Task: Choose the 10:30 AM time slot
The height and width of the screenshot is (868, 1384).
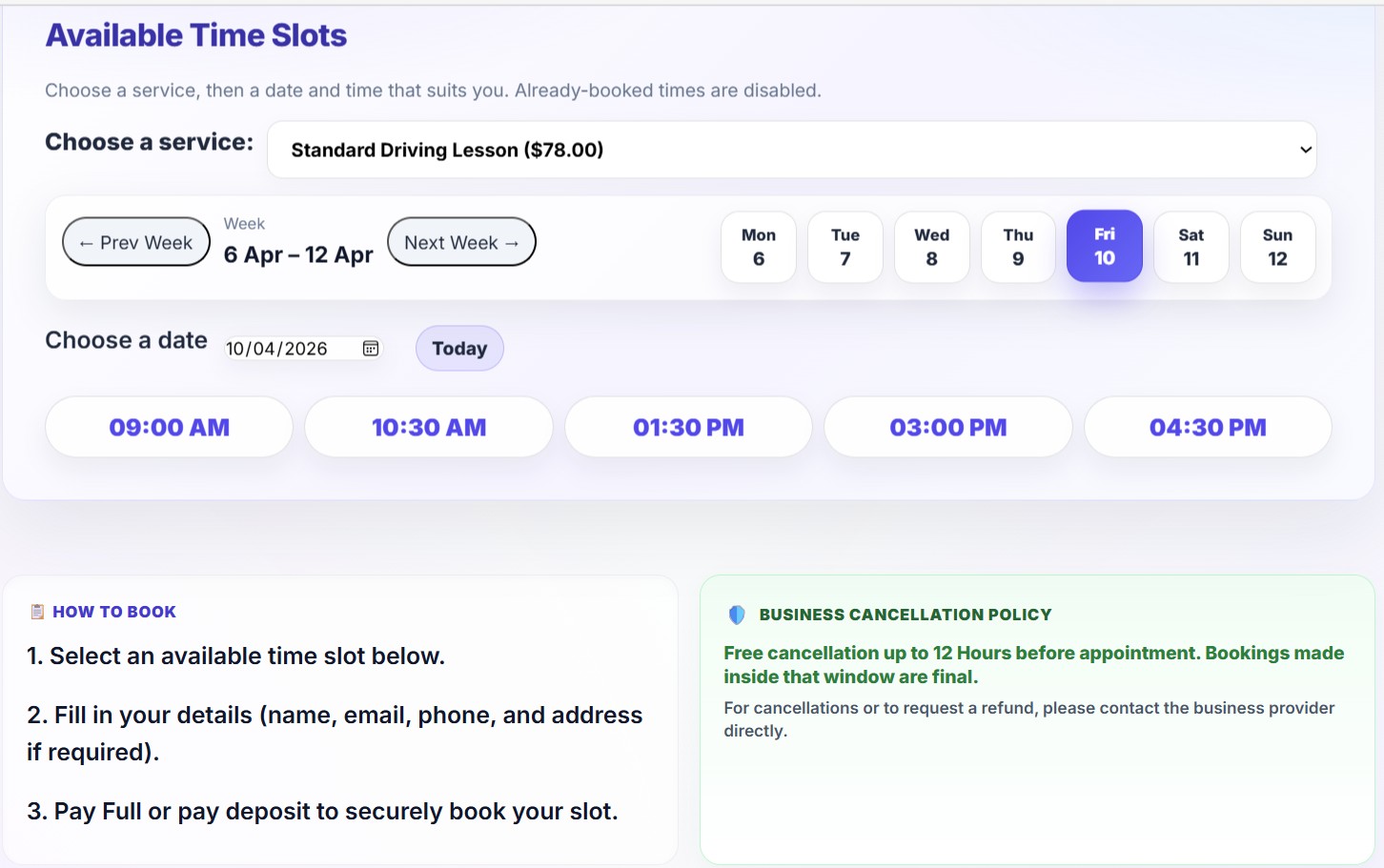Action: pyautogui.click(x=428, y=427)
